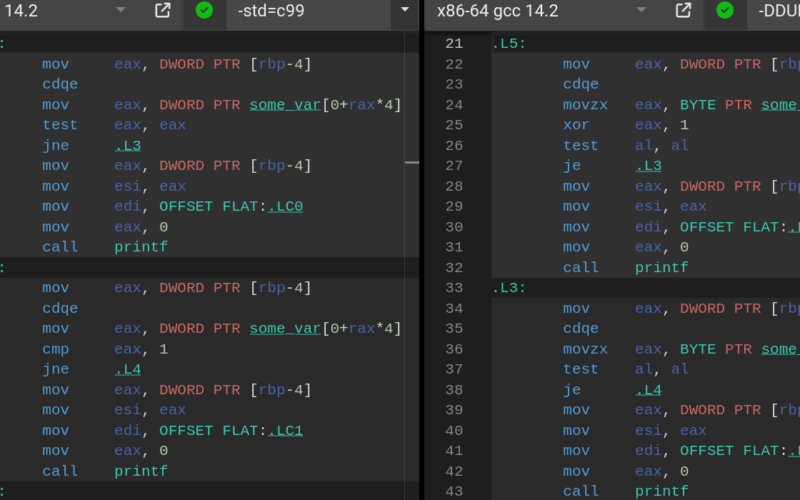The height and width of the screenshot is (500, 800).
Task: Click line number 21 in right pane gutter
Action: click(453, 44)
